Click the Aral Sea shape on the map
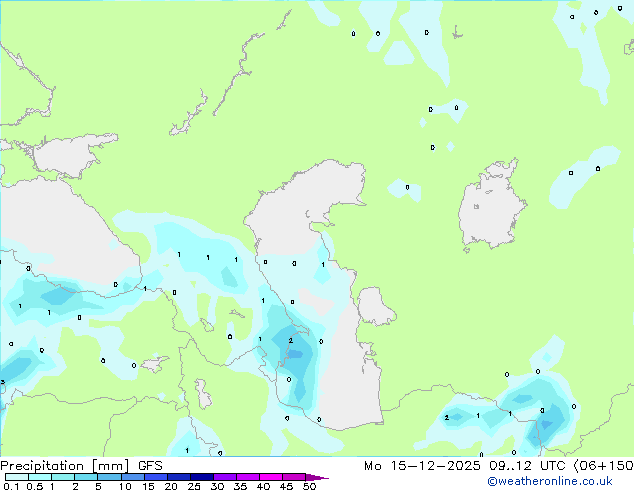The width and height of the screenshot is (634, 490). click(x=490, y=207)
